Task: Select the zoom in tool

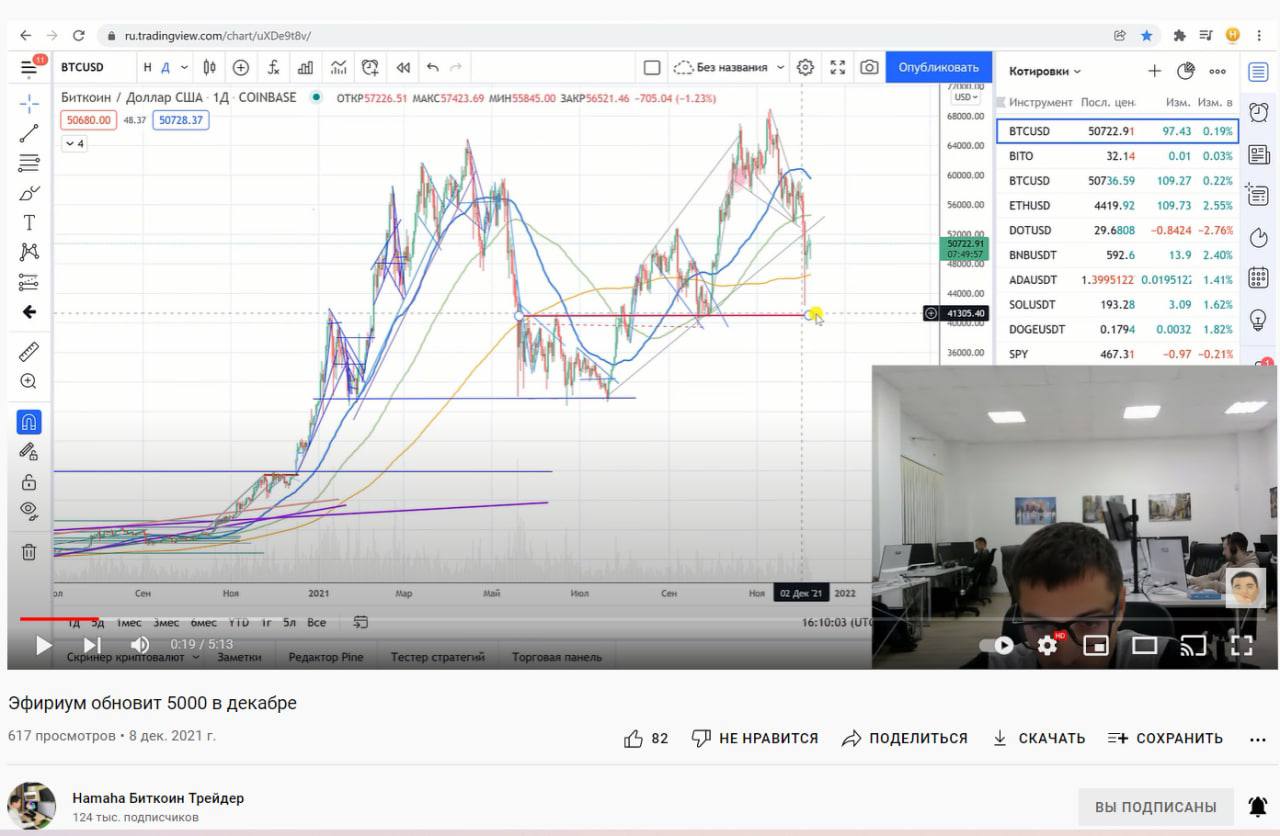Action: (29, 381)
